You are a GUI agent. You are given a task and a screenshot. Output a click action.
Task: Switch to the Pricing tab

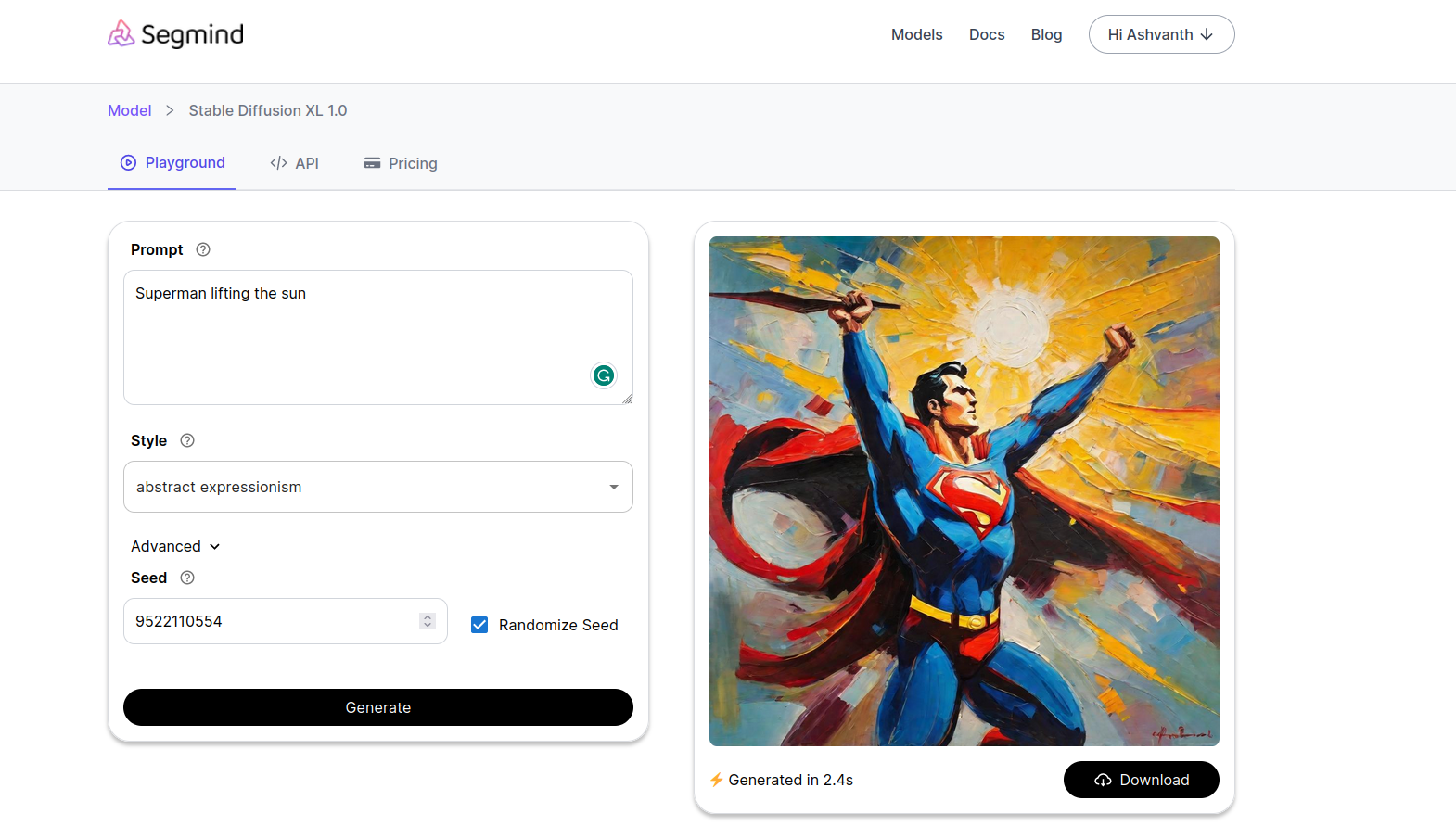point(401,163)
